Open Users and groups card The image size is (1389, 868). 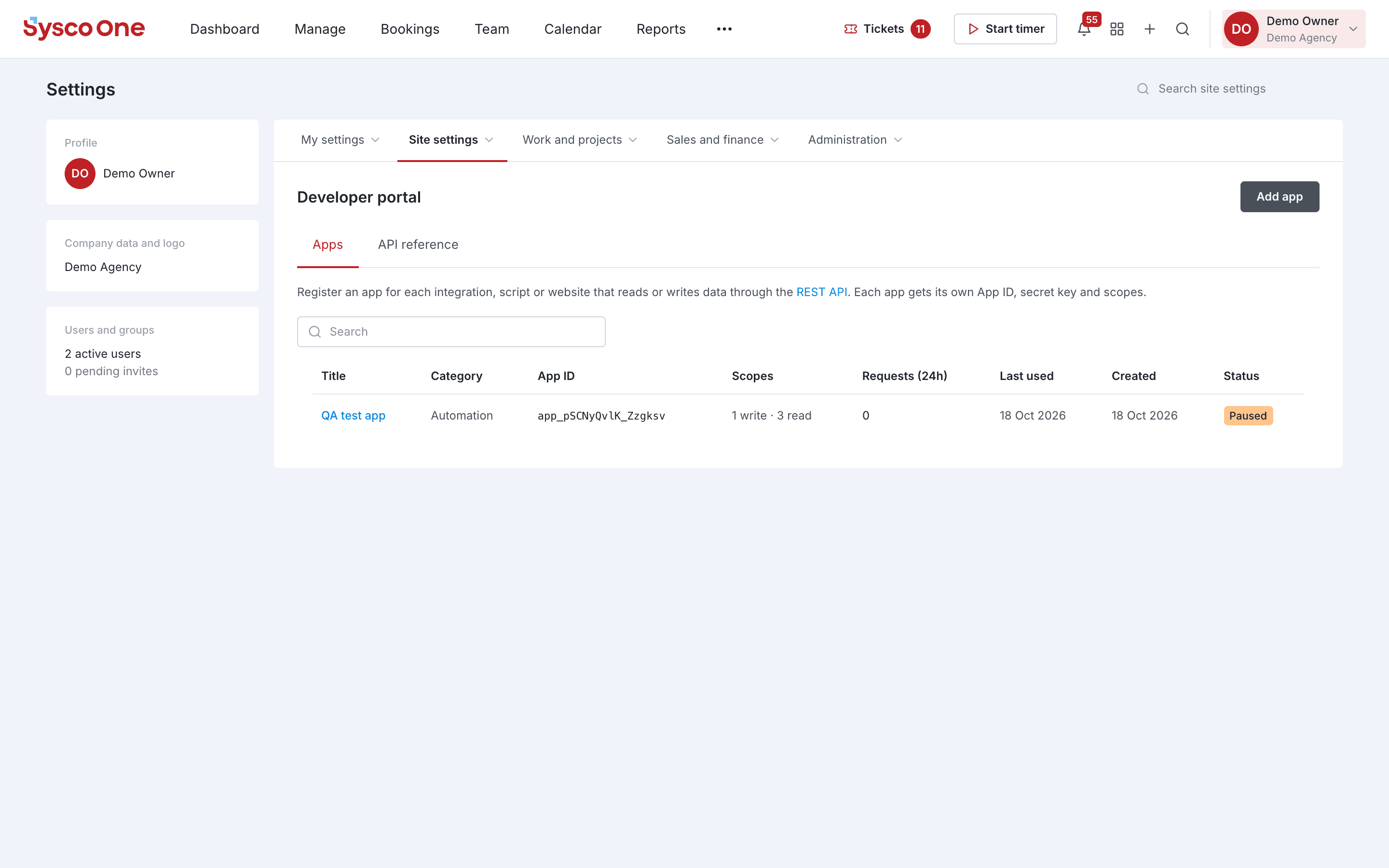pos(152,351)
